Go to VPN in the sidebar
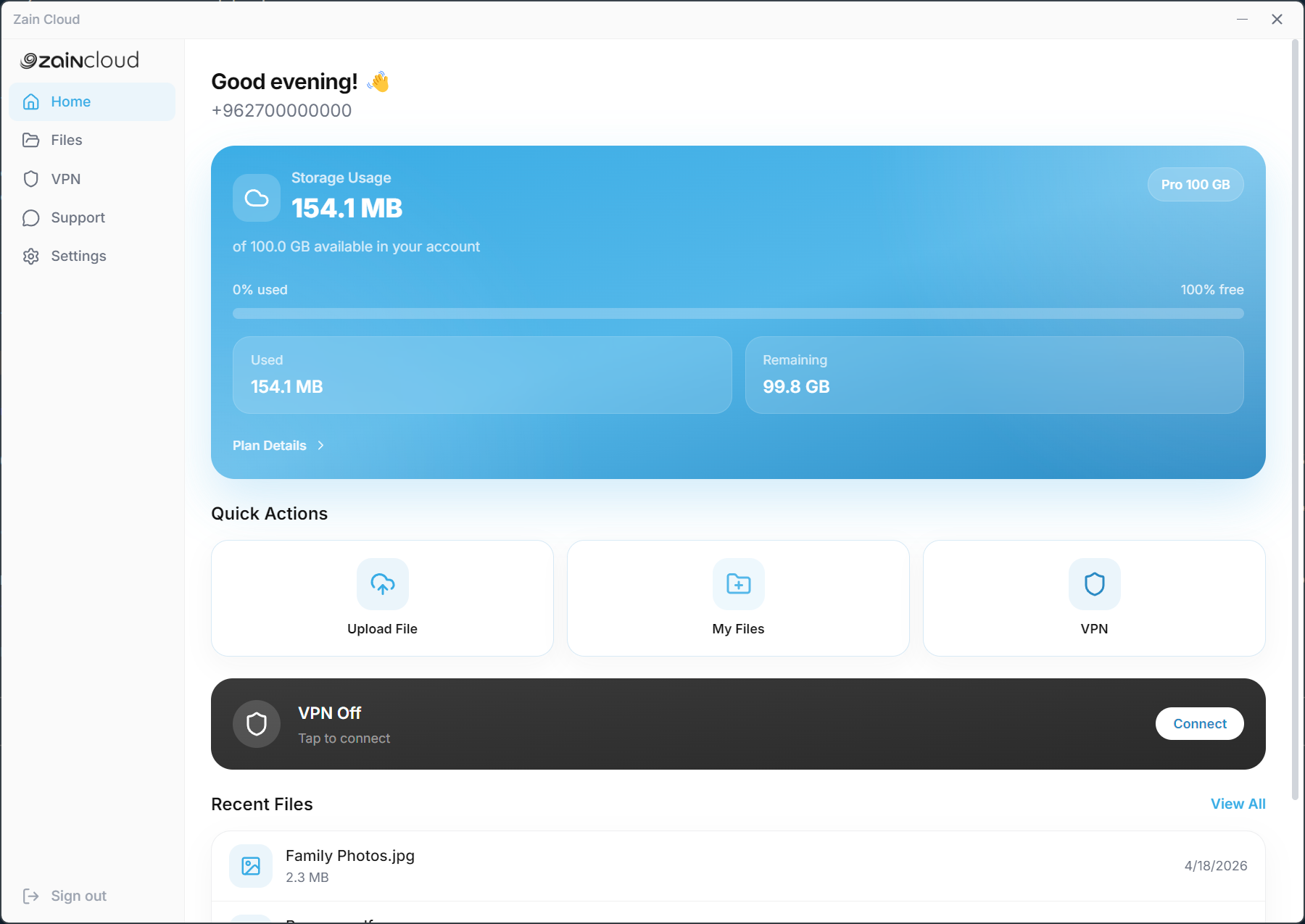The height and width of the screenshot is (924, 1305). [92, 179]
